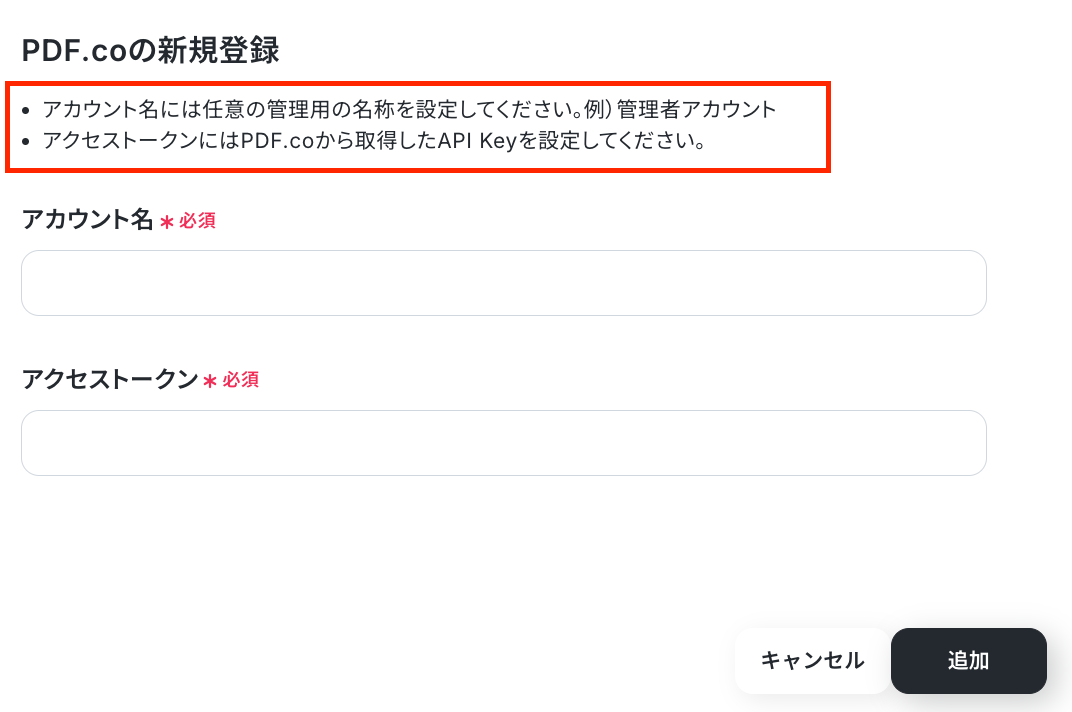1072x712 pixels.
Task: Select the 必須 marker next to アカウント名
Action: (197, 221)
